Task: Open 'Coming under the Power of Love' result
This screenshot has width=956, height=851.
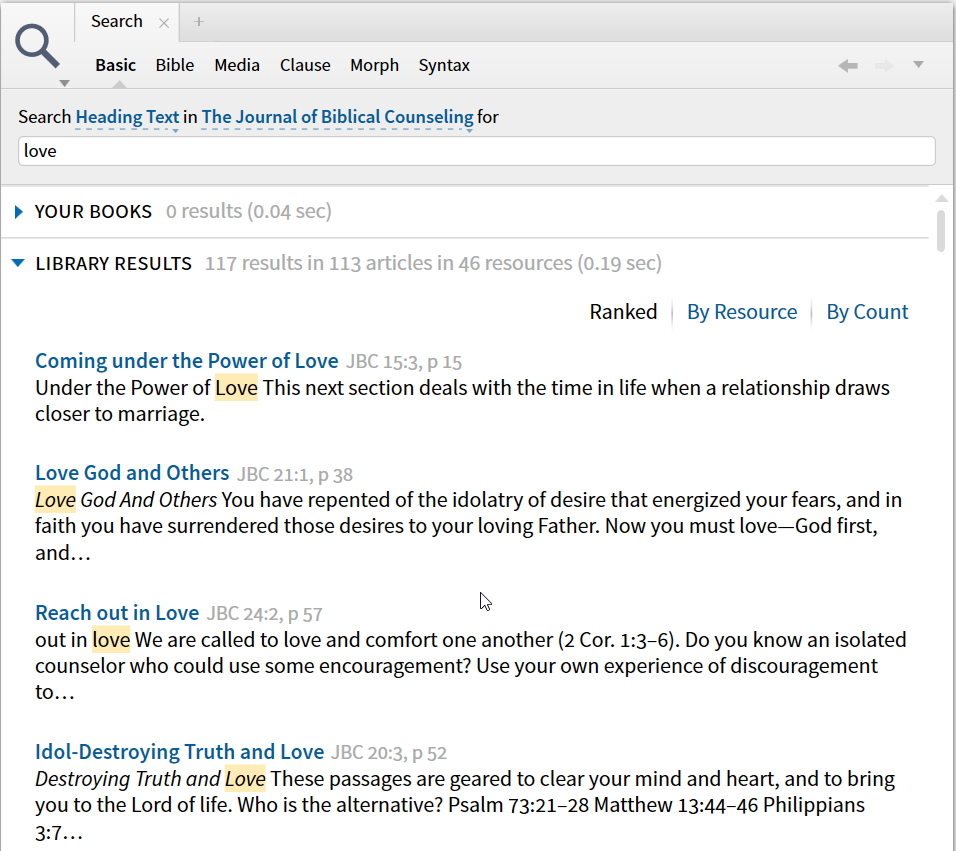Action: (187, 361)
